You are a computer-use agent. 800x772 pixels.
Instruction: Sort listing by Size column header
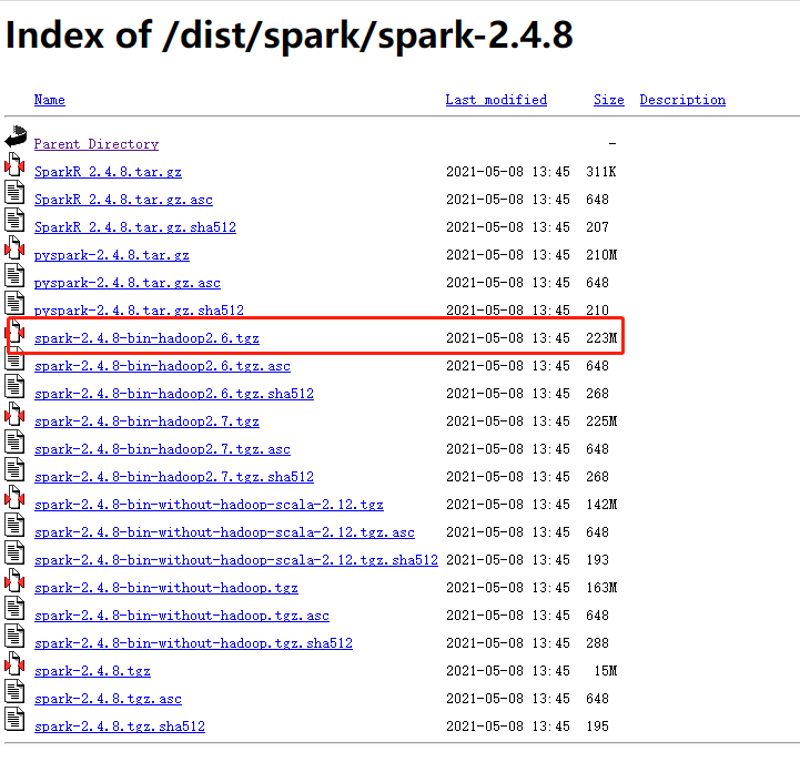[x=609, y=99]
